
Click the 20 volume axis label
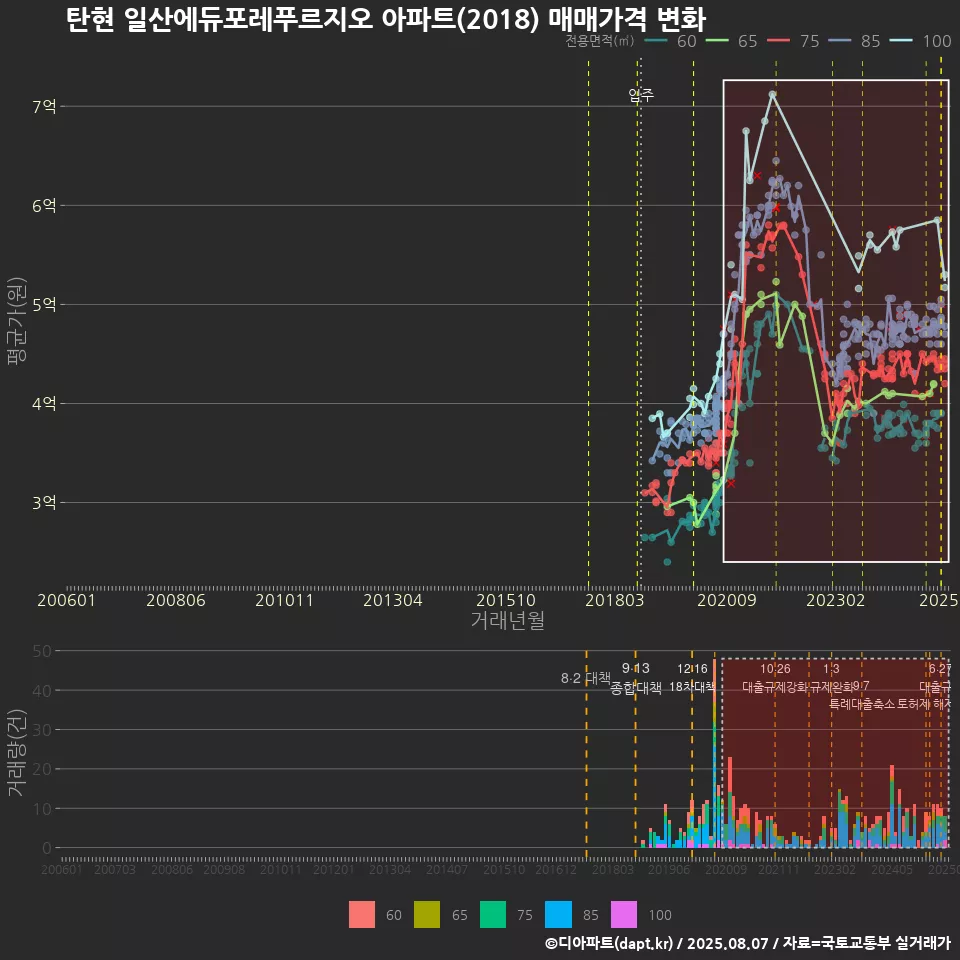[42, 769]
